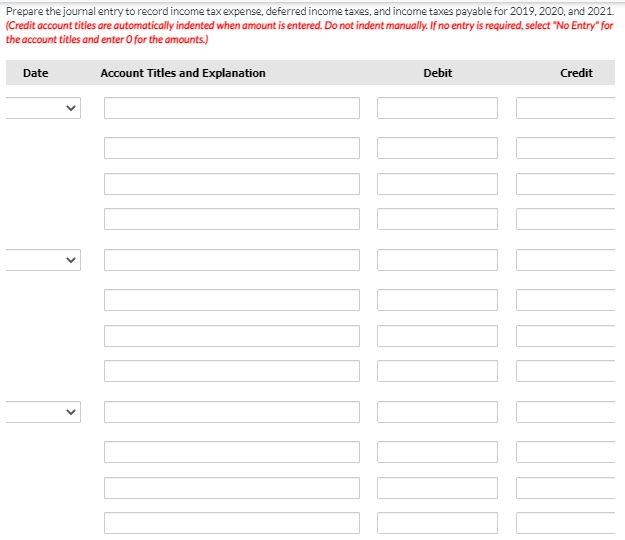
Task: Click second entry's fourth account title field
Action: pos(232,371)
